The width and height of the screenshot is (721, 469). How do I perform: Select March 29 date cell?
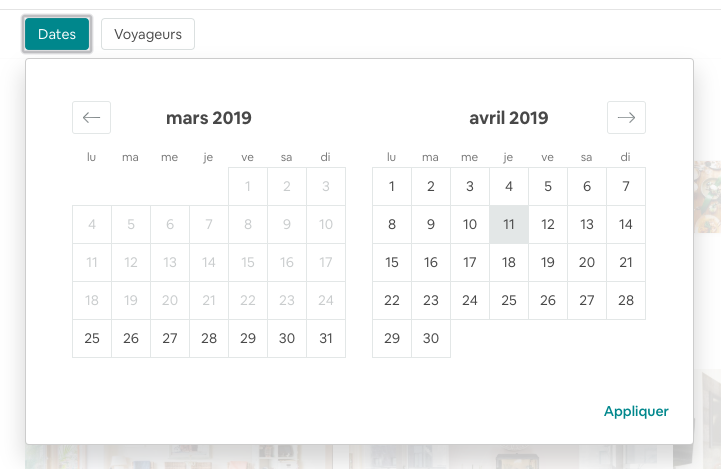[248, 338]
